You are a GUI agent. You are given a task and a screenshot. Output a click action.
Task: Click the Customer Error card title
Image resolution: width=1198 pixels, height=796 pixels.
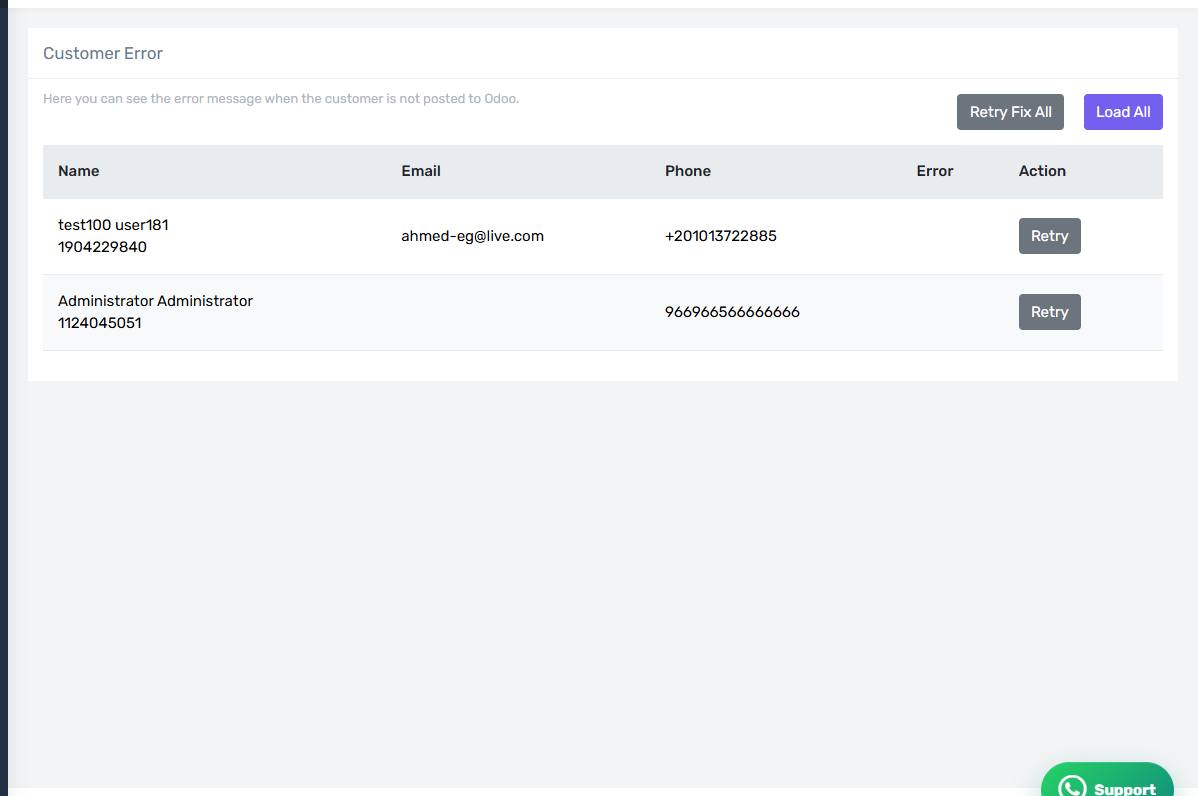coord(103,53)
